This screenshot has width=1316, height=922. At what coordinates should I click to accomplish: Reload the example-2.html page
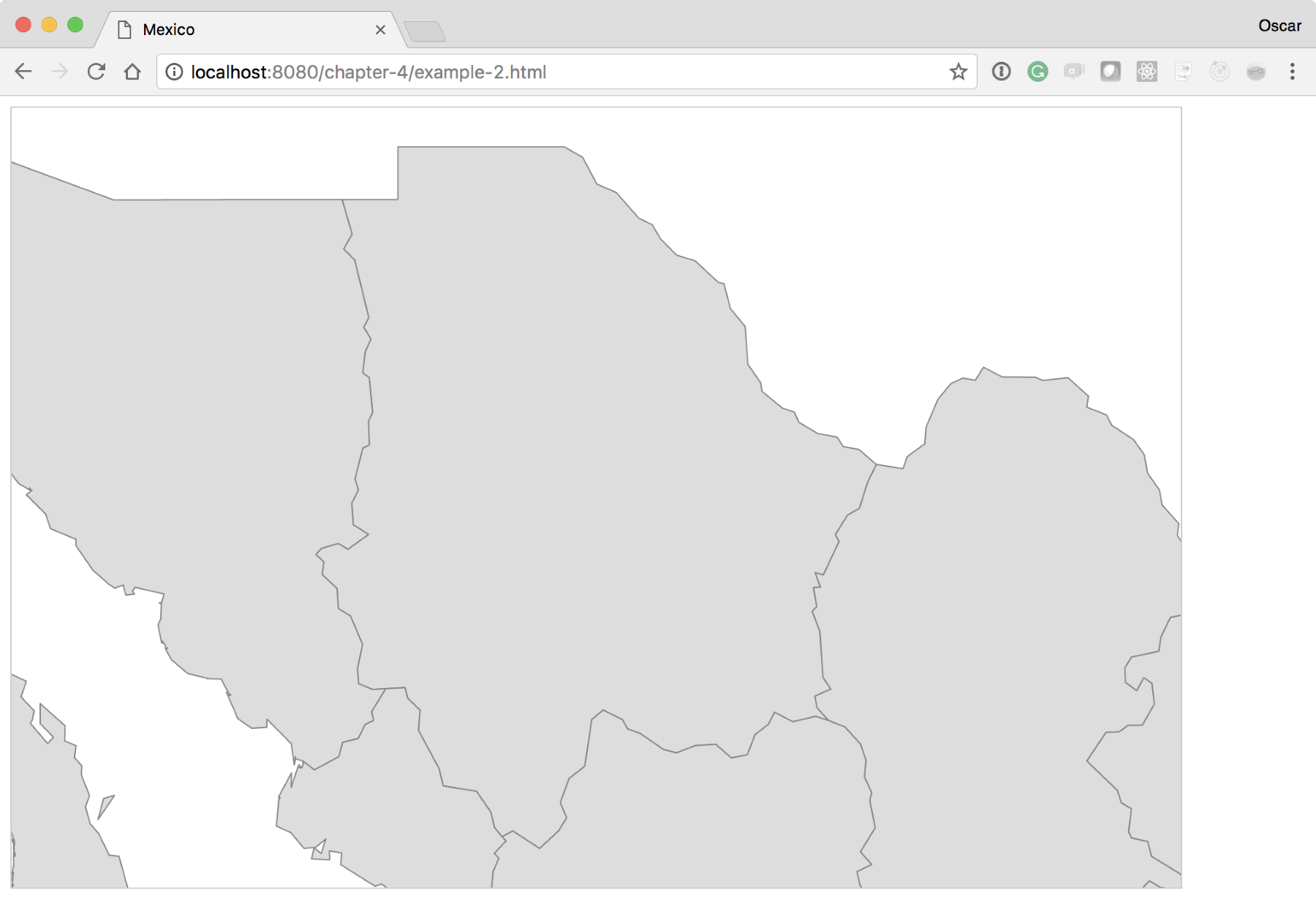97,72
